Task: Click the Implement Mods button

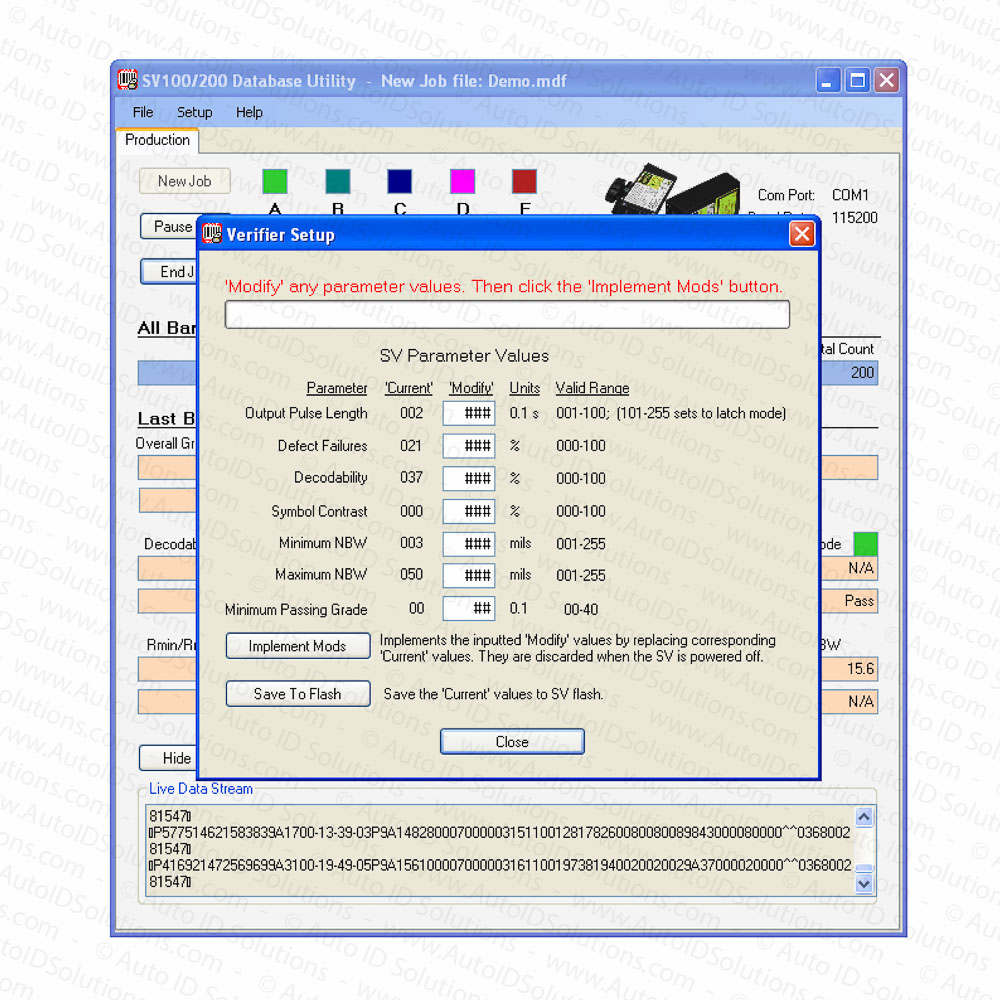Action: (298, 646)
